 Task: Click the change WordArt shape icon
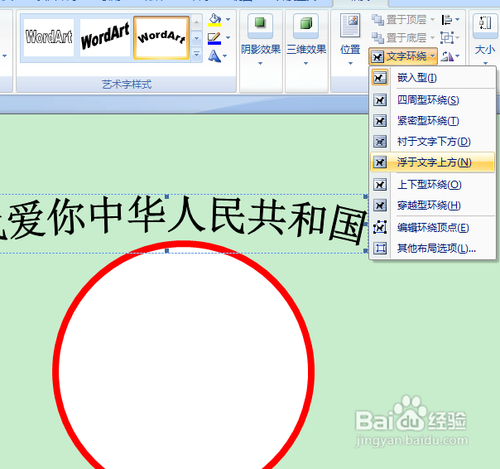point(214,56)
